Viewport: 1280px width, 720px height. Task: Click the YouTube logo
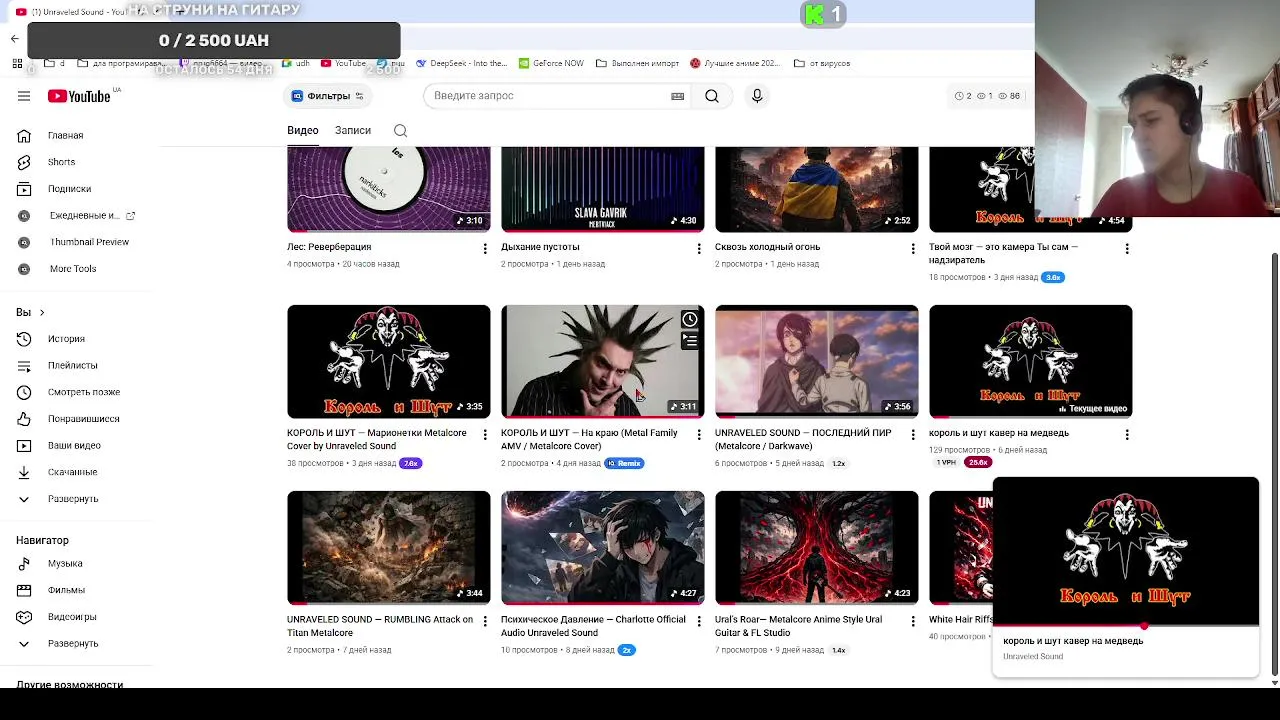(79, 96)
